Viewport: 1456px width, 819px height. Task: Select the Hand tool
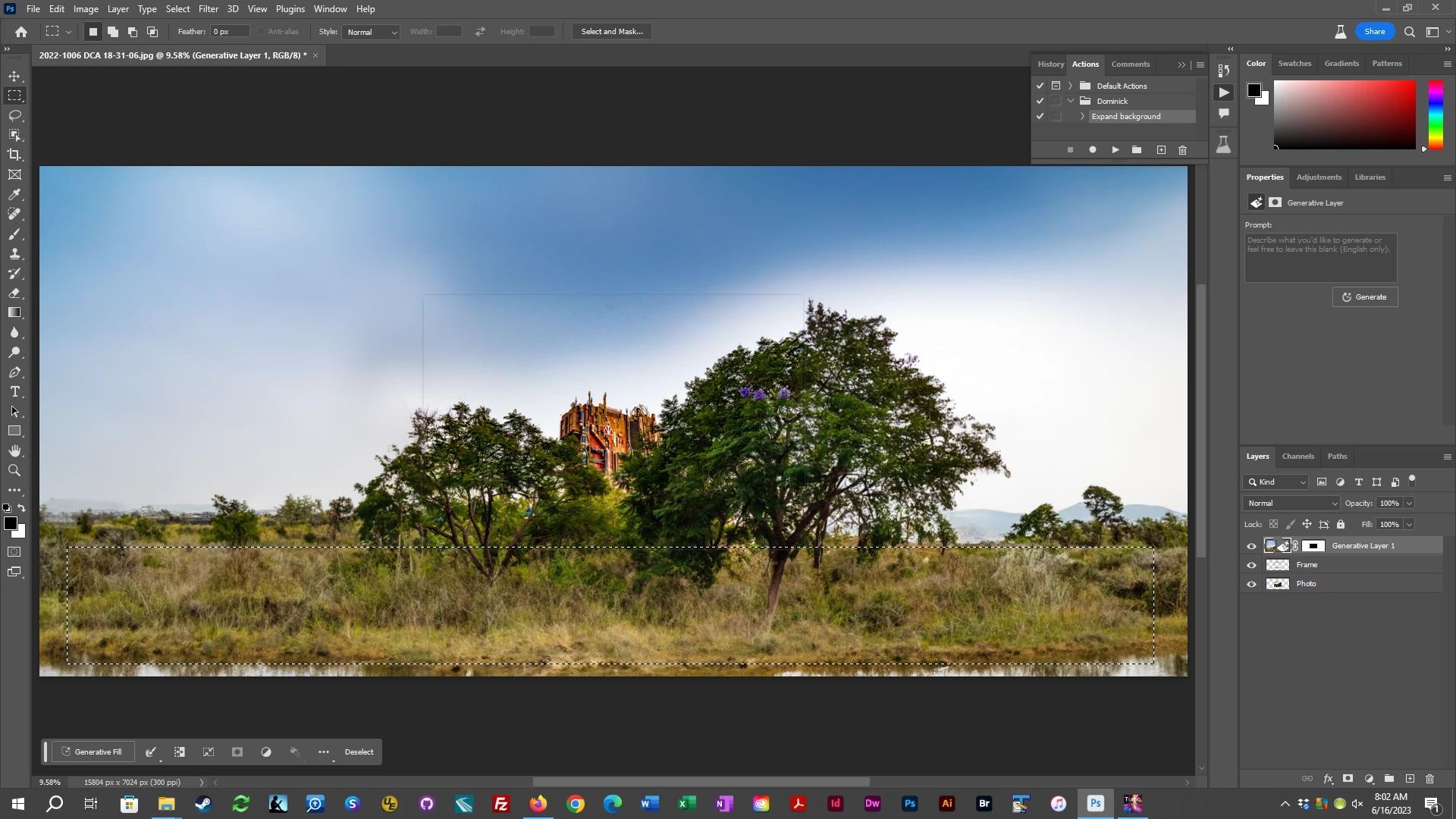click(14, 451)
